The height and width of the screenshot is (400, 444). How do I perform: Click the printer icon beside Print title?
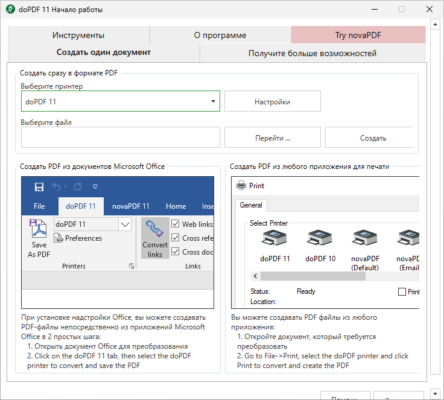point(241,185)
